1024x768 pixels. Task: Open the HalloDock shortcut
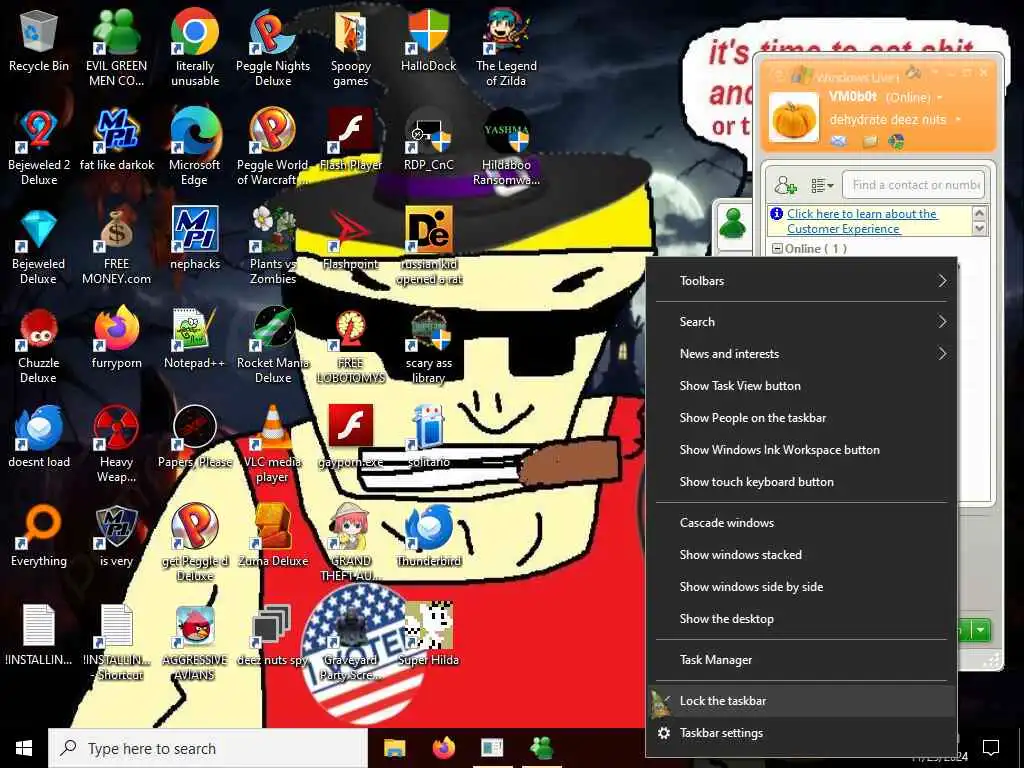428,41
